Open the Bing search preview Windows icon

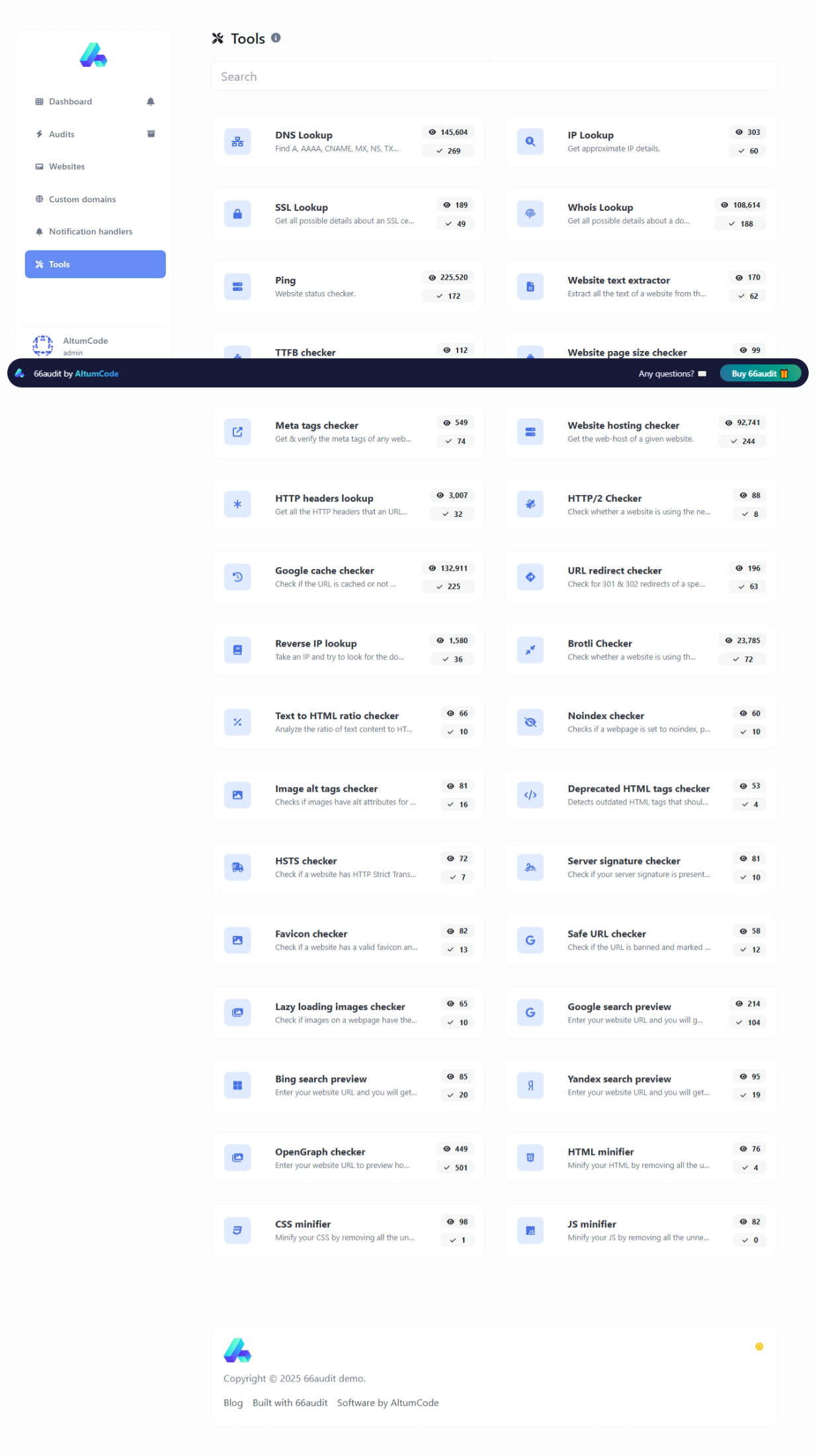click(x=237, y=1085)
